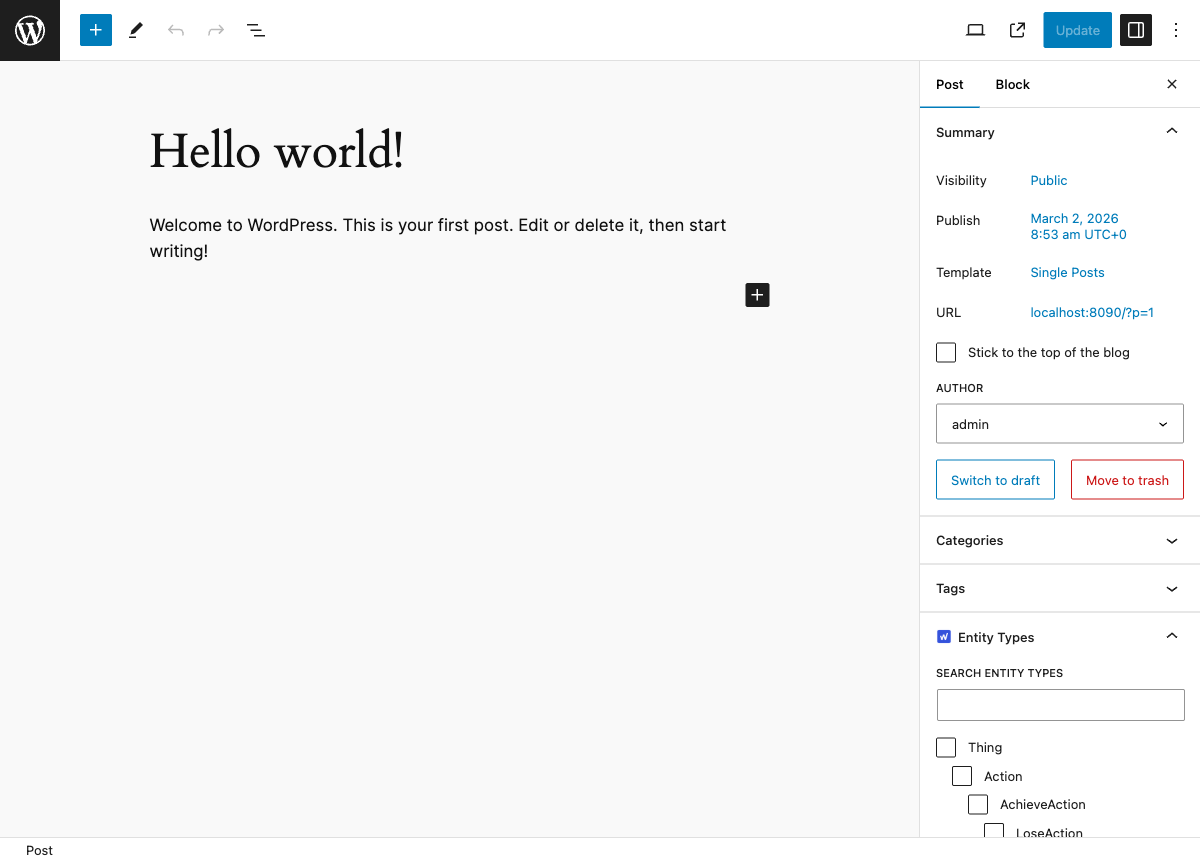
Task: Enable Stick to the top of the blog
Action: click(946, 352)
